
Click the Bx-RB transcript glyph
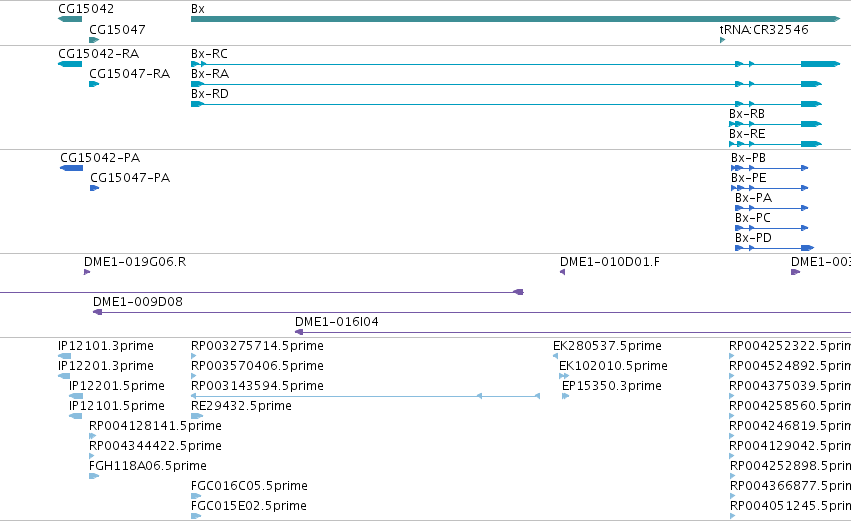[x=776, y=124]
